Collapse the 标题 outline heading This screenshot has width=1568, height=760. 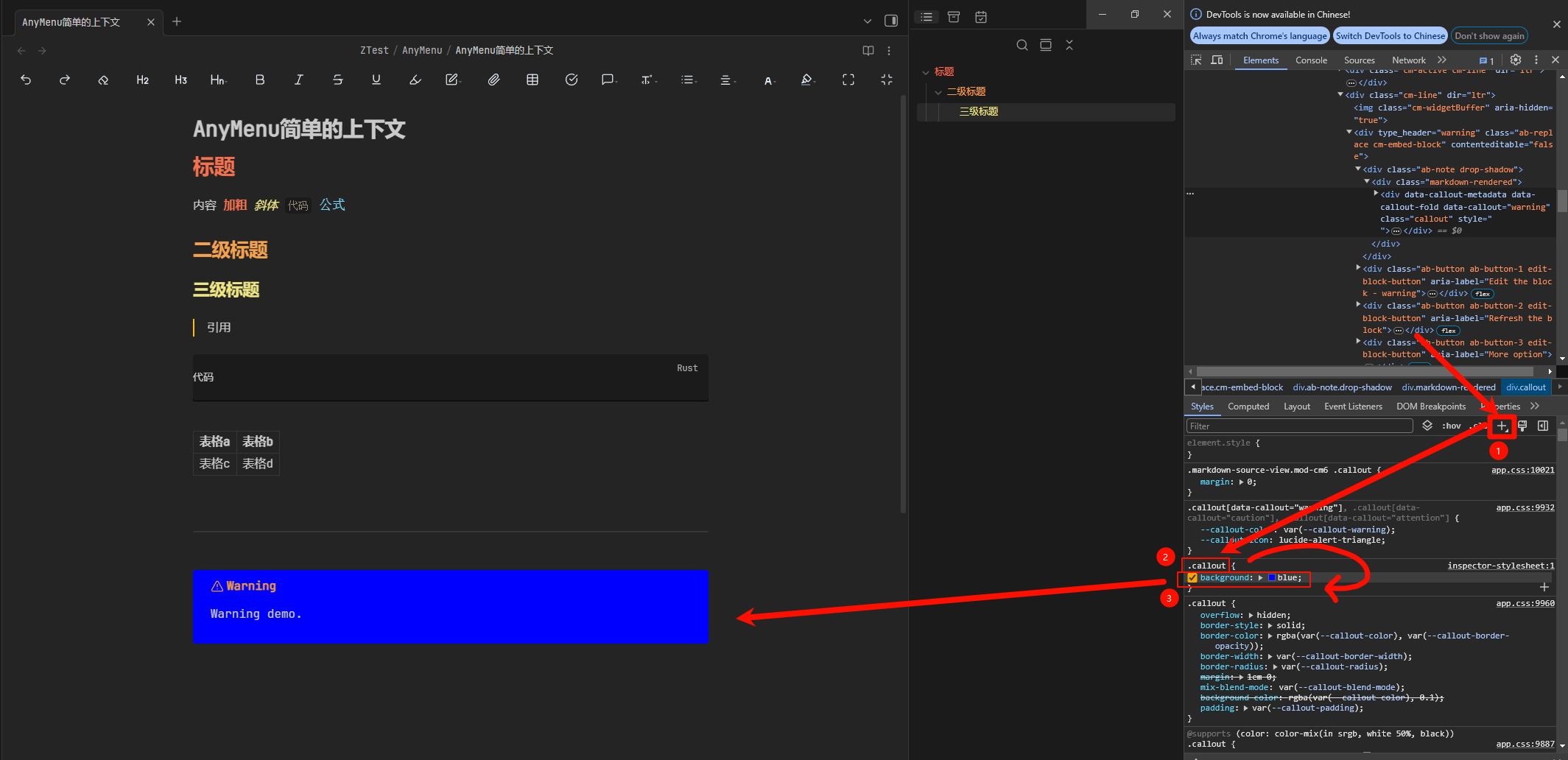click(926, 72)
